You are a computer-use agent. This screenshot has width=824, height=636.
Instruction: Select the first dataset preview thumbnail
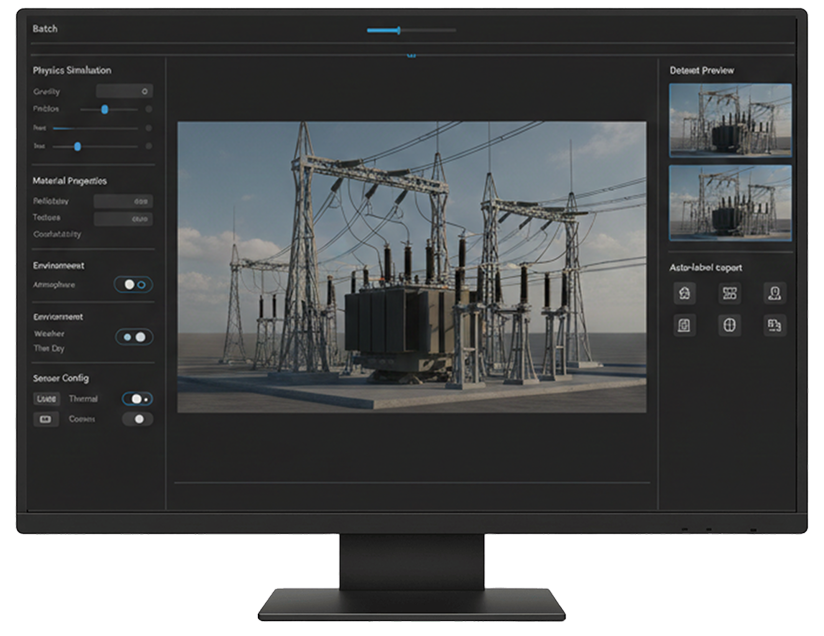[x=730, y=120]
